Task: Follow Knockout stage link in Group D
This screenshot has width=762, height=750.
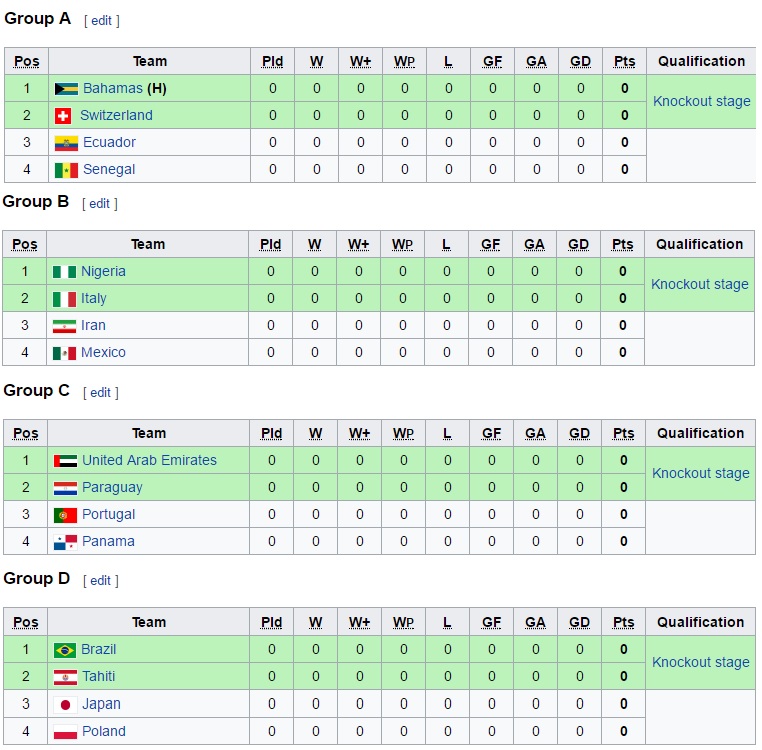Action: tap(700, 663)
